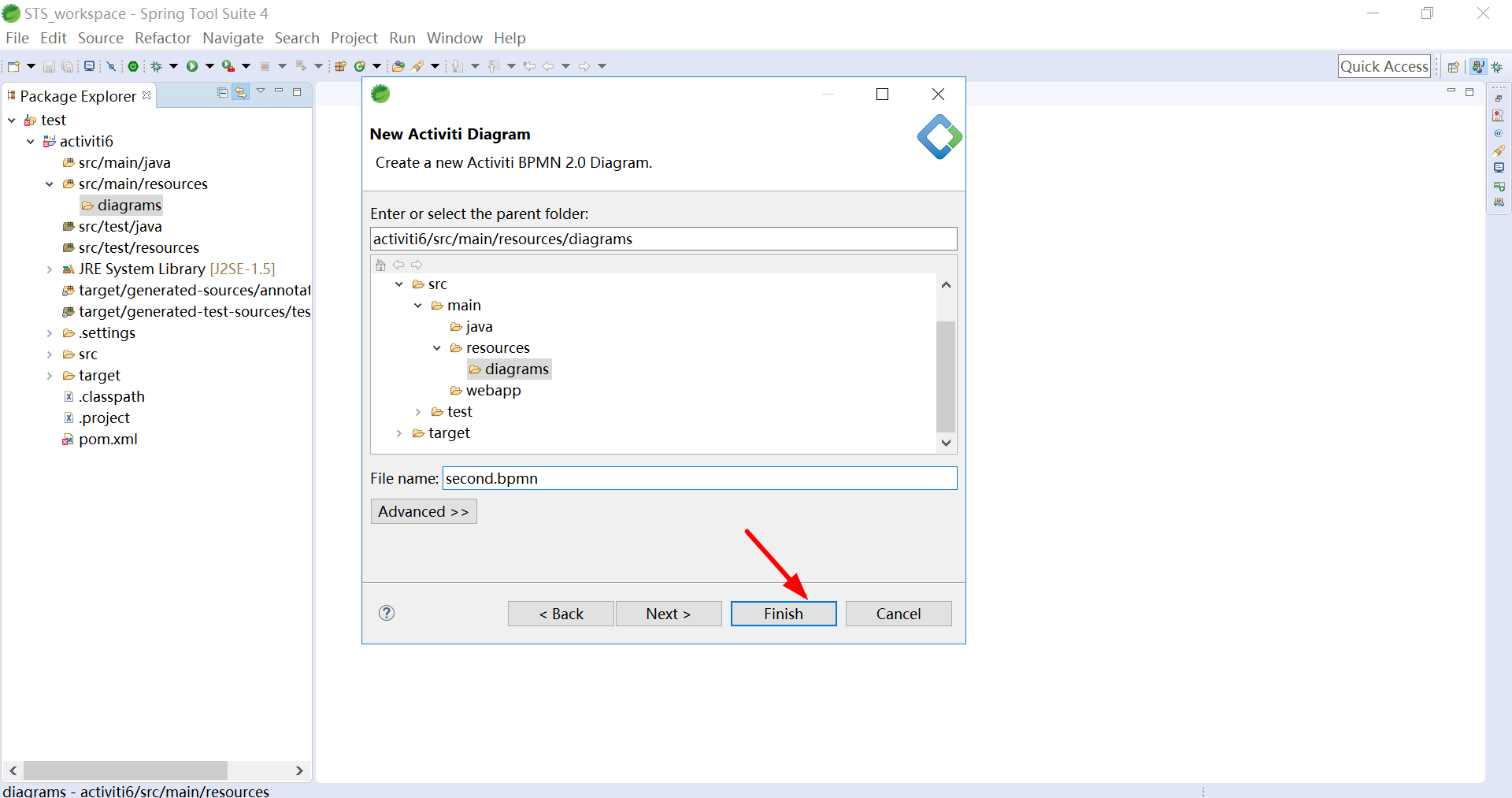Click the vertical scrollbar thumb in folder tree

tap(946, 377)
